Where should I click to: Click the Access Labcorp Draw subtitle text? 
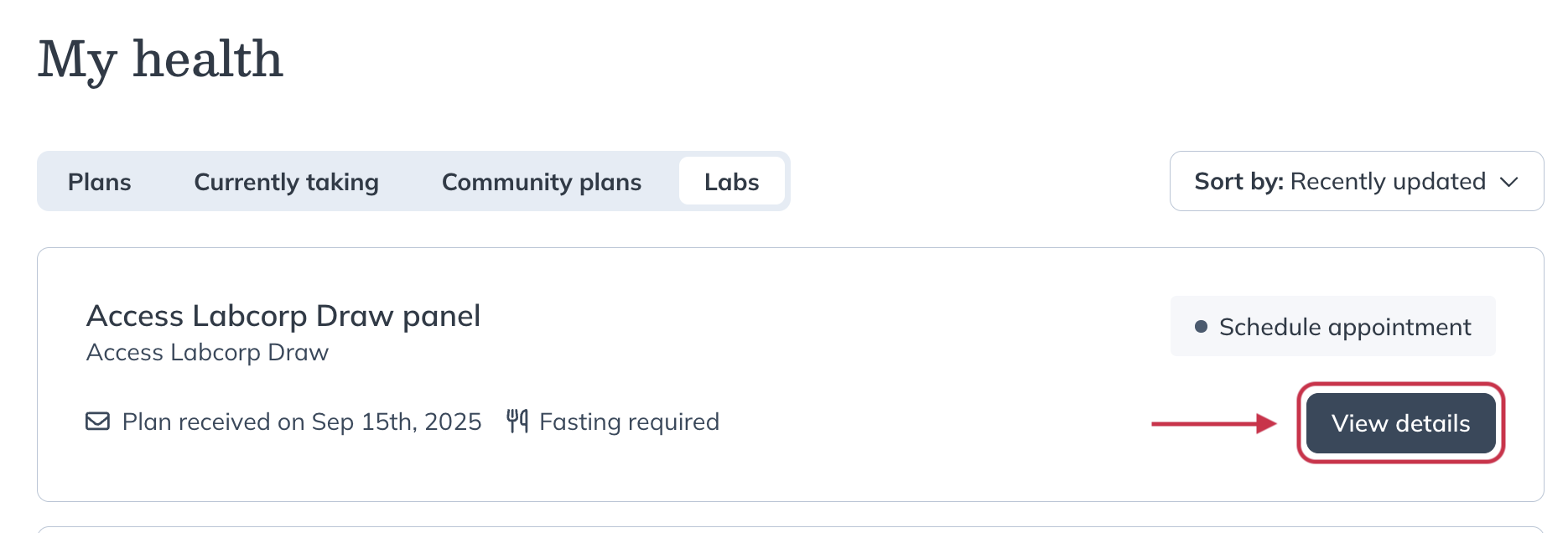pyautogui.click(x=207, y=353)
